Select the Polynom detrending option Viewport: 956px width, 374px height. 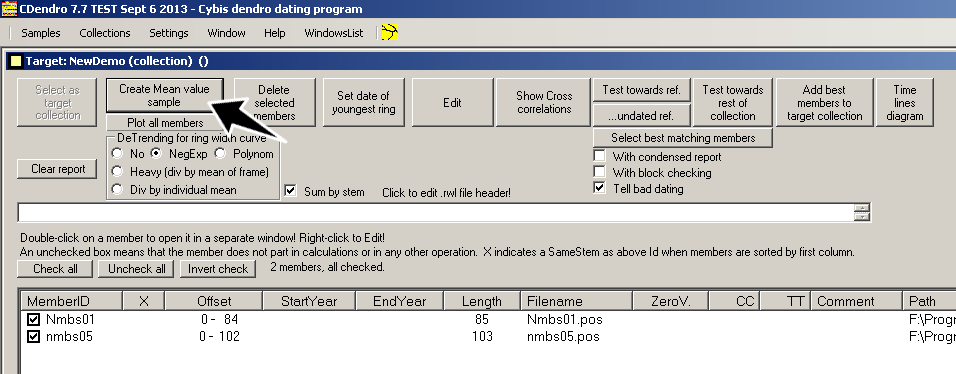pyautogui.click(x=220, y=154)
